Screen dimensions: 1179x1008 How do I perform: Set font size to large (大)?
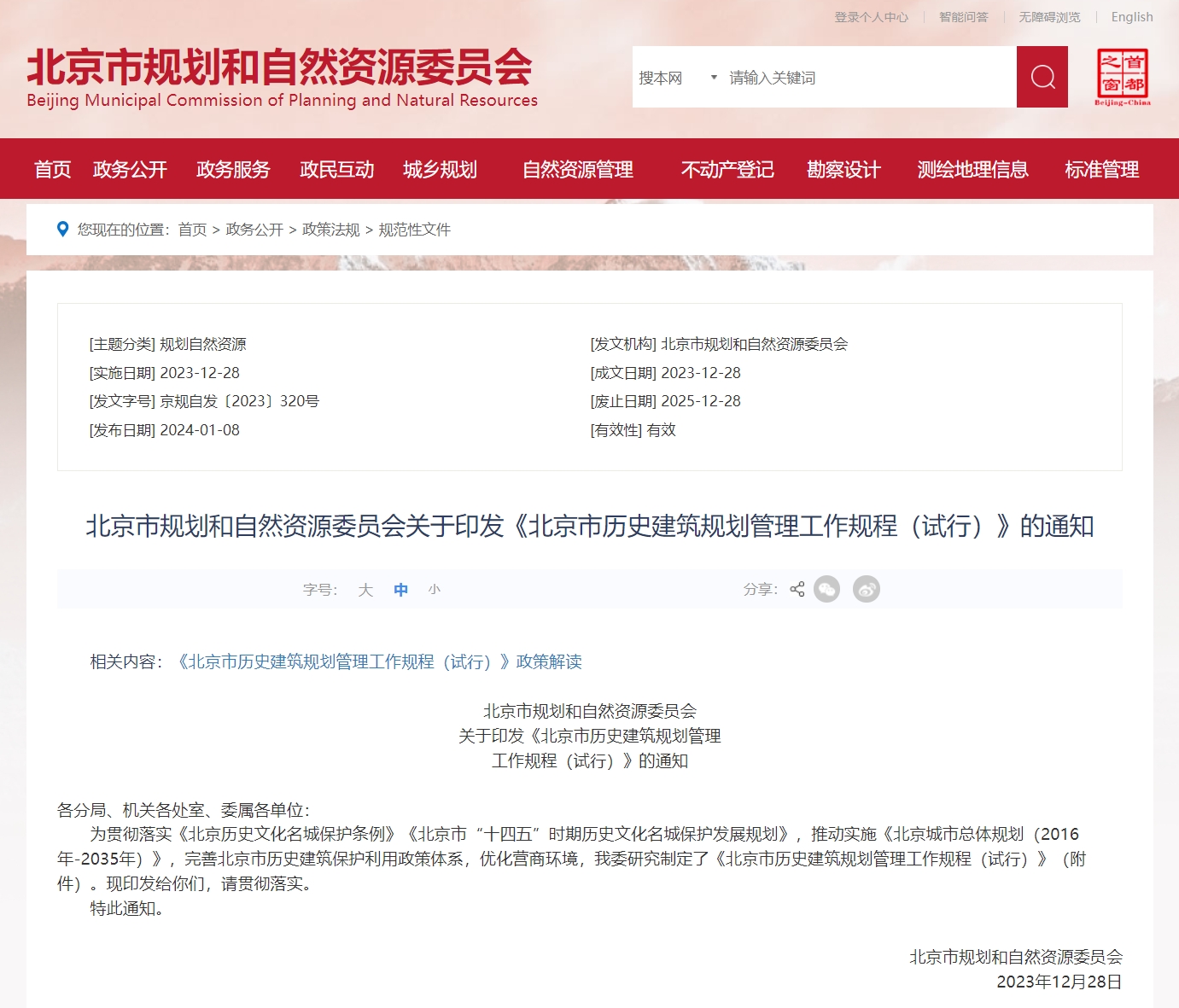(x=365, y=590)
